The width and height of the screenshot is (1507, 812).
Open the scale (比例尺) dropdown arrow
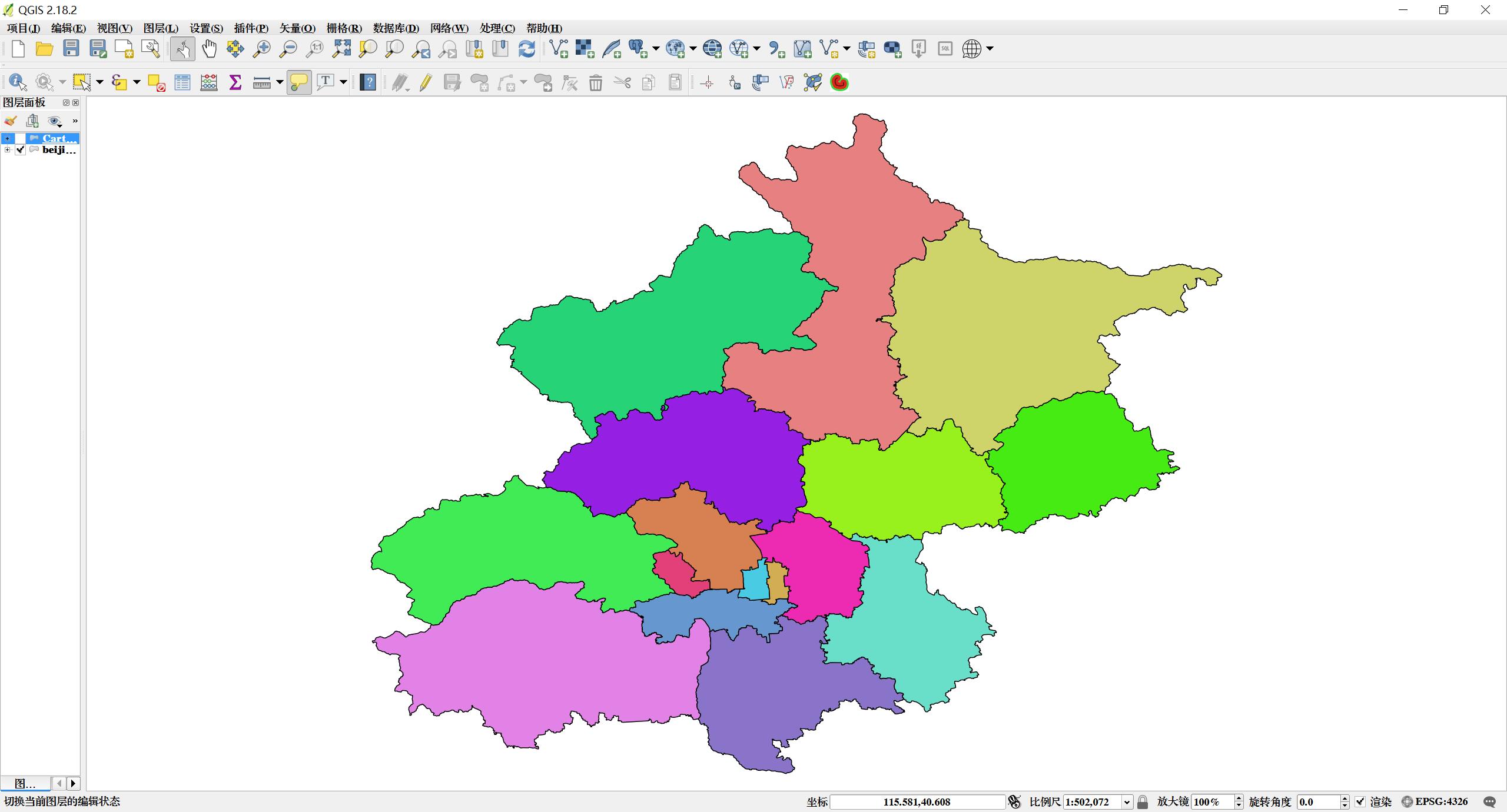pyautogui.click(x=1127, y=802)
